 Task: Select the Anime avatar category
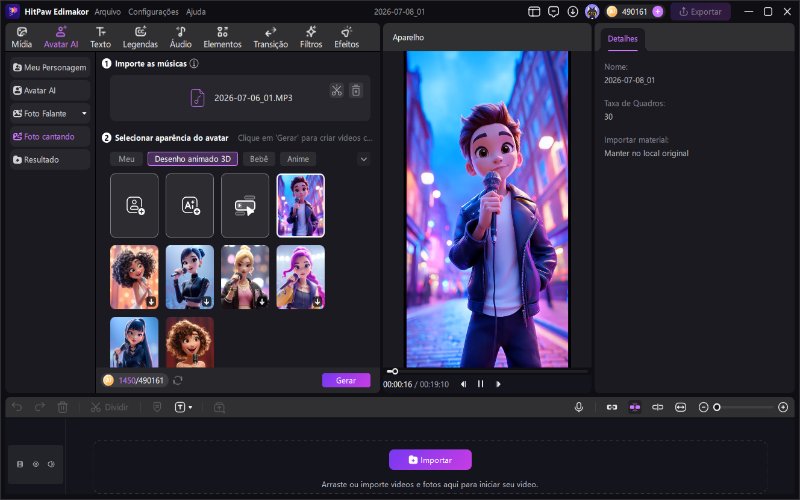[298, 159]
